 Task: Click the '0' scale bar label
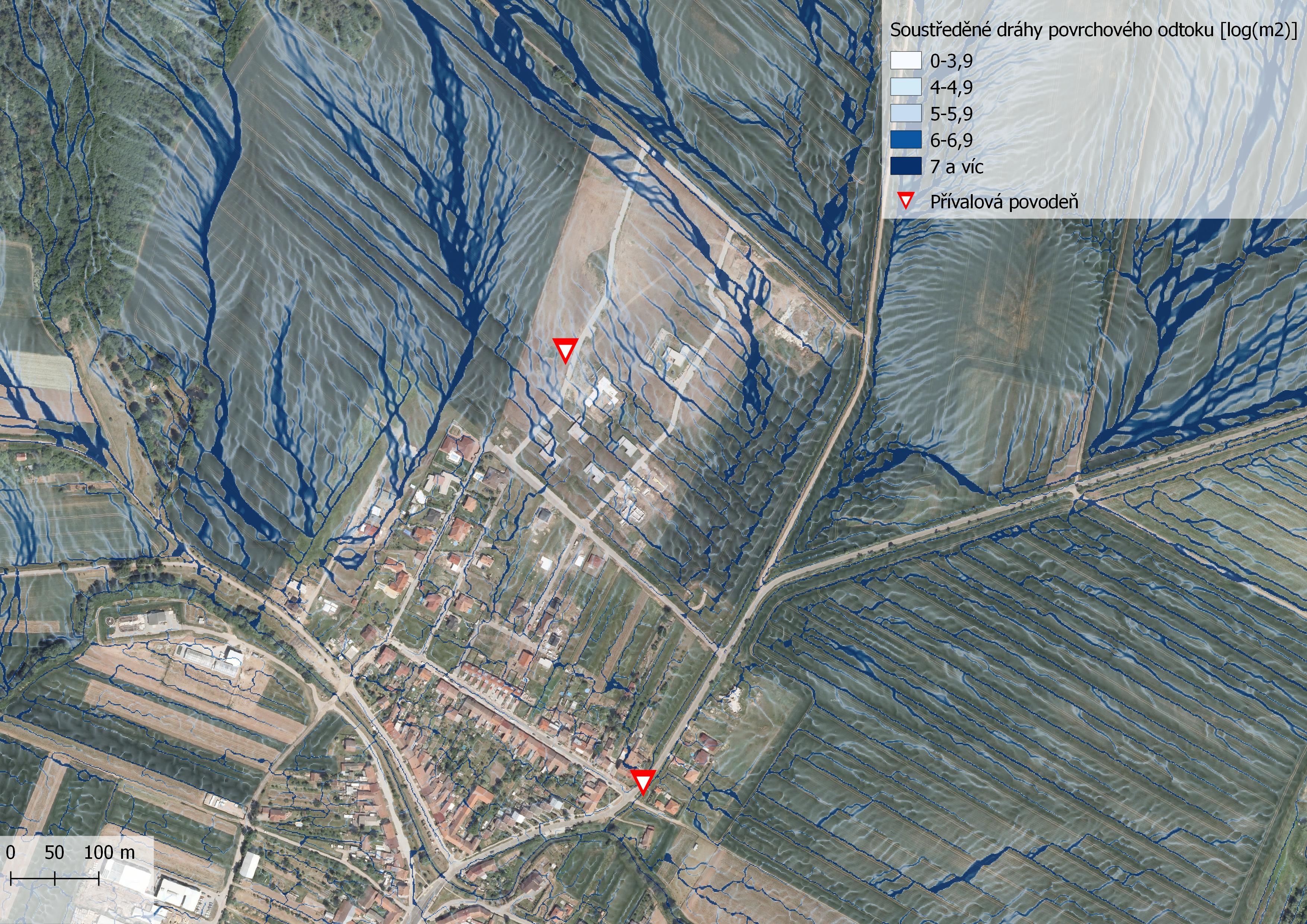(11, 852)
